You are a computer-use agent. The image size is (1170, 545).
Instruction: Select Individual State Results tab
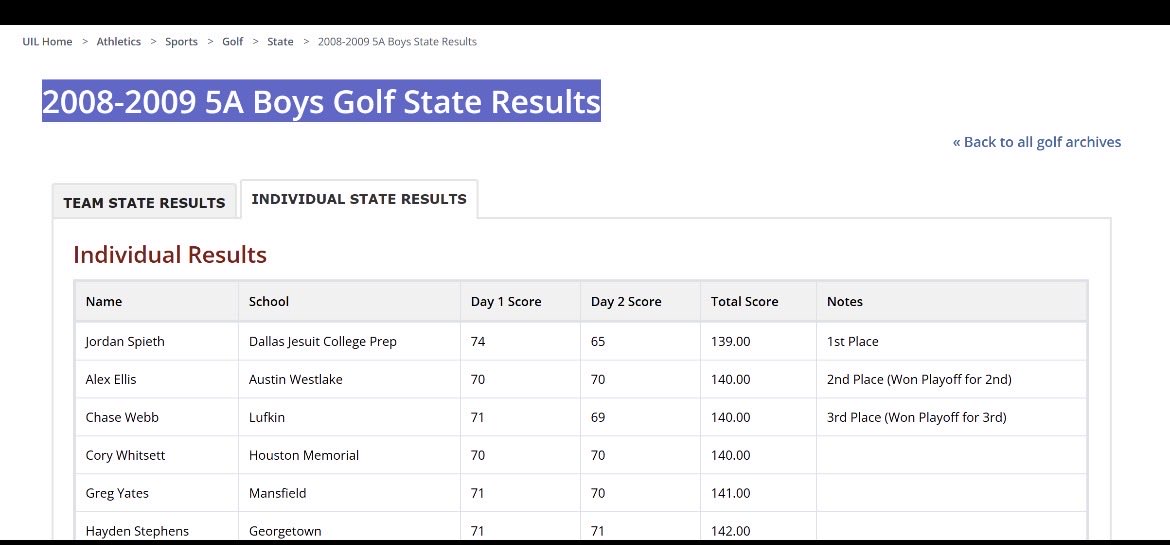tap(359, 199)
